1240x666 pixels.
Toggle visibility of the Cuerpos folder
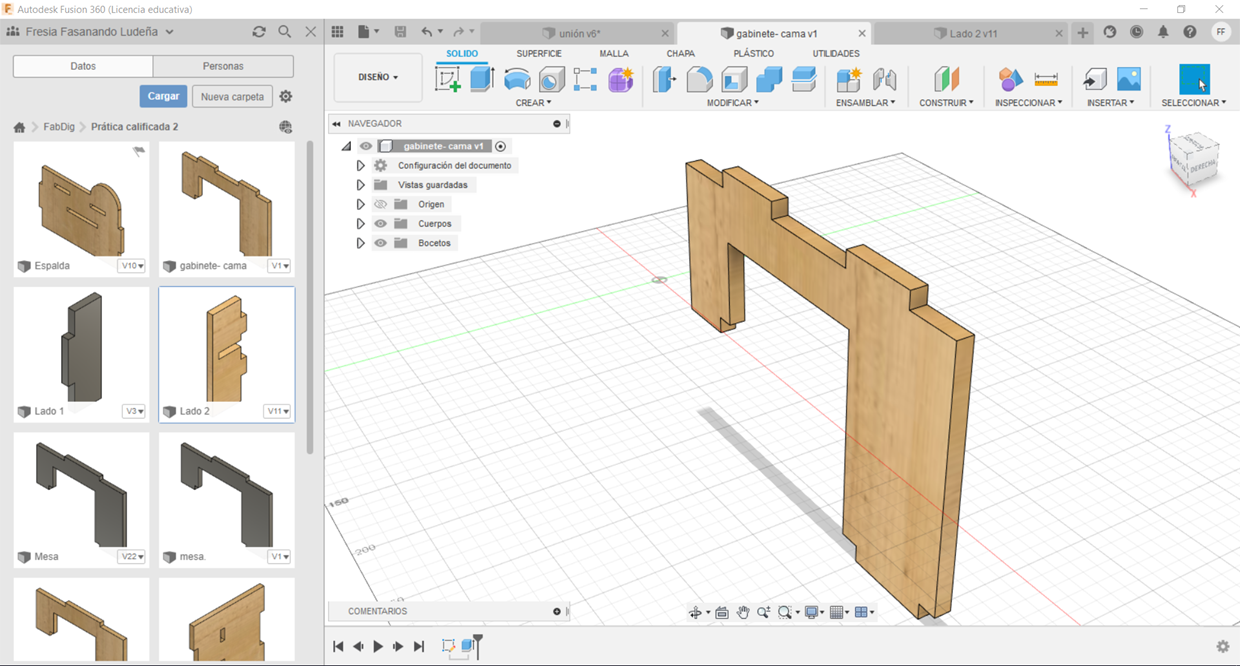[380, 224]
